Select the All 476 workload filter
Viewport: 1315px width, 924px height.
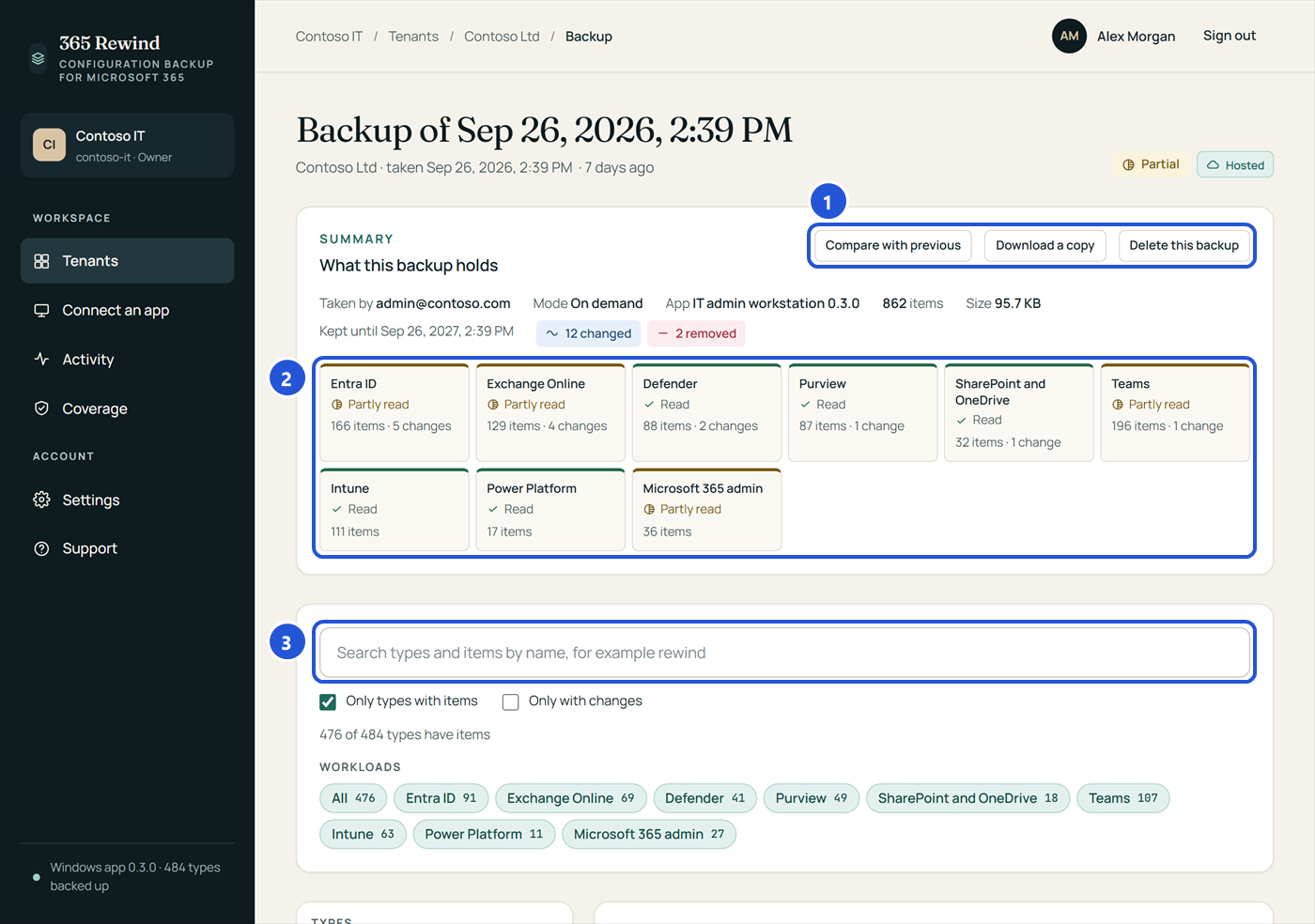(x=353, y=798)
